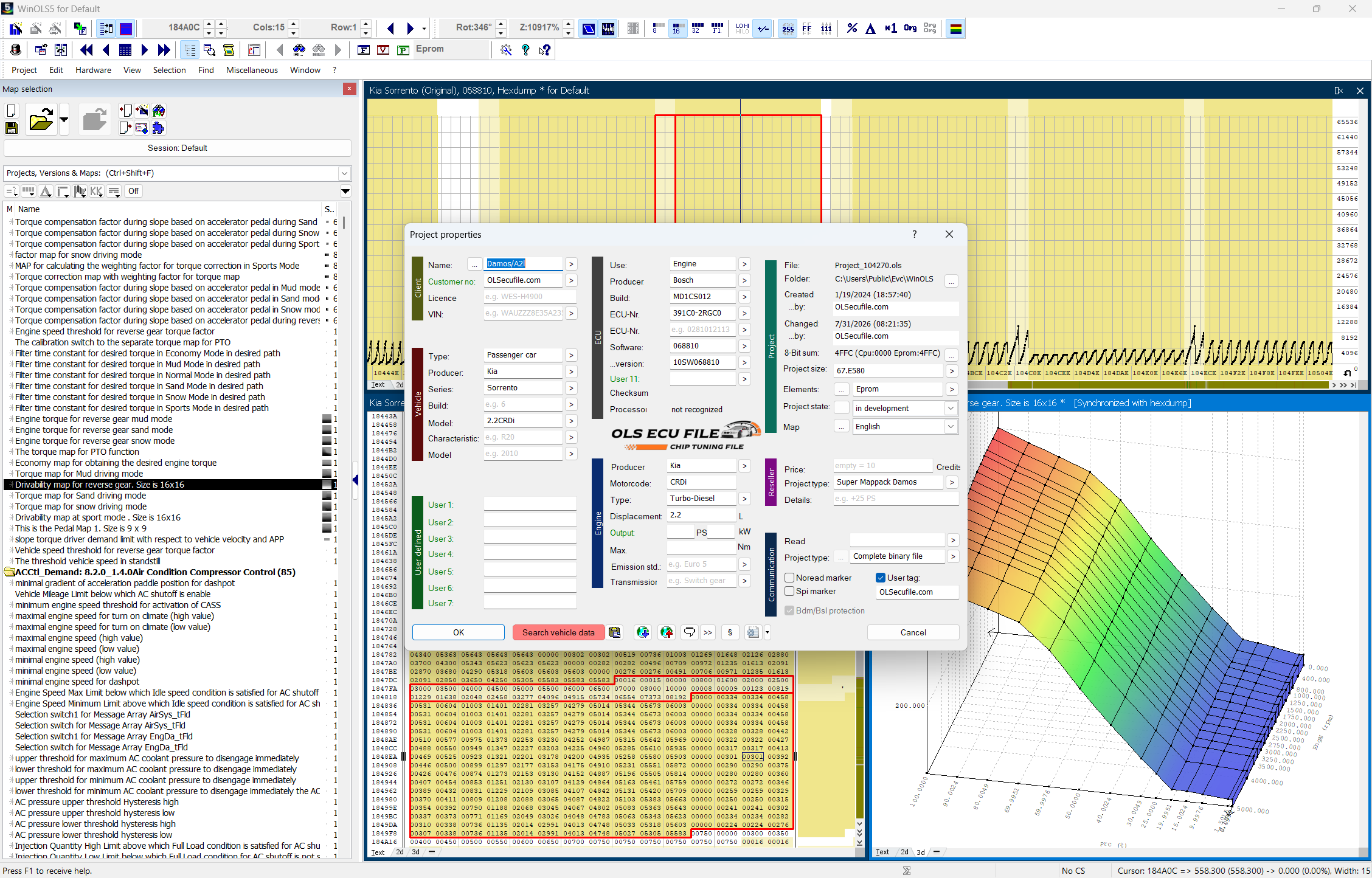Viewport: 1372px width, 878px height.
Task: Click the blue F box toolbar icon
Action: tap(364, 50)
